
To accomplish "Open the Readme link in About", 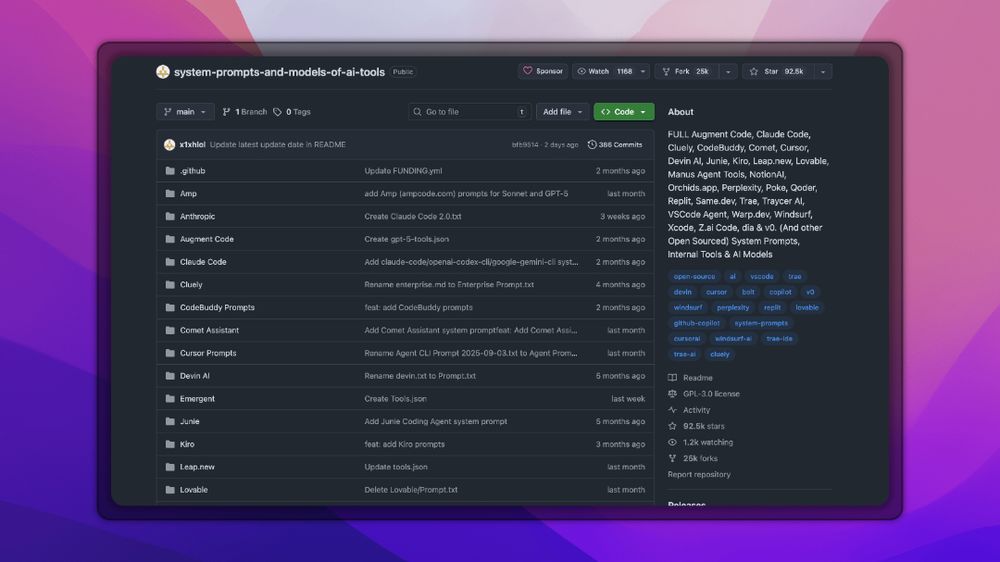I will (691, 378).
